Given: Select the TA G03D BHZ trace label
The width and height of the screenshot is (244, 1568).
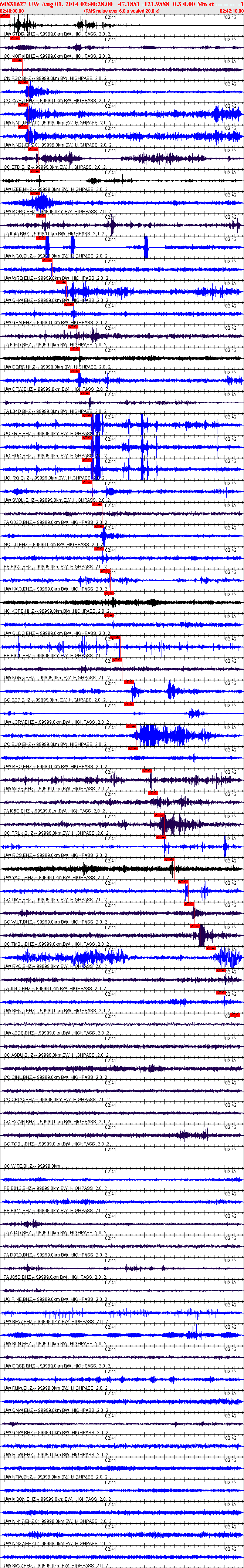Looking at the screenshot, I should tap(56, 523).
